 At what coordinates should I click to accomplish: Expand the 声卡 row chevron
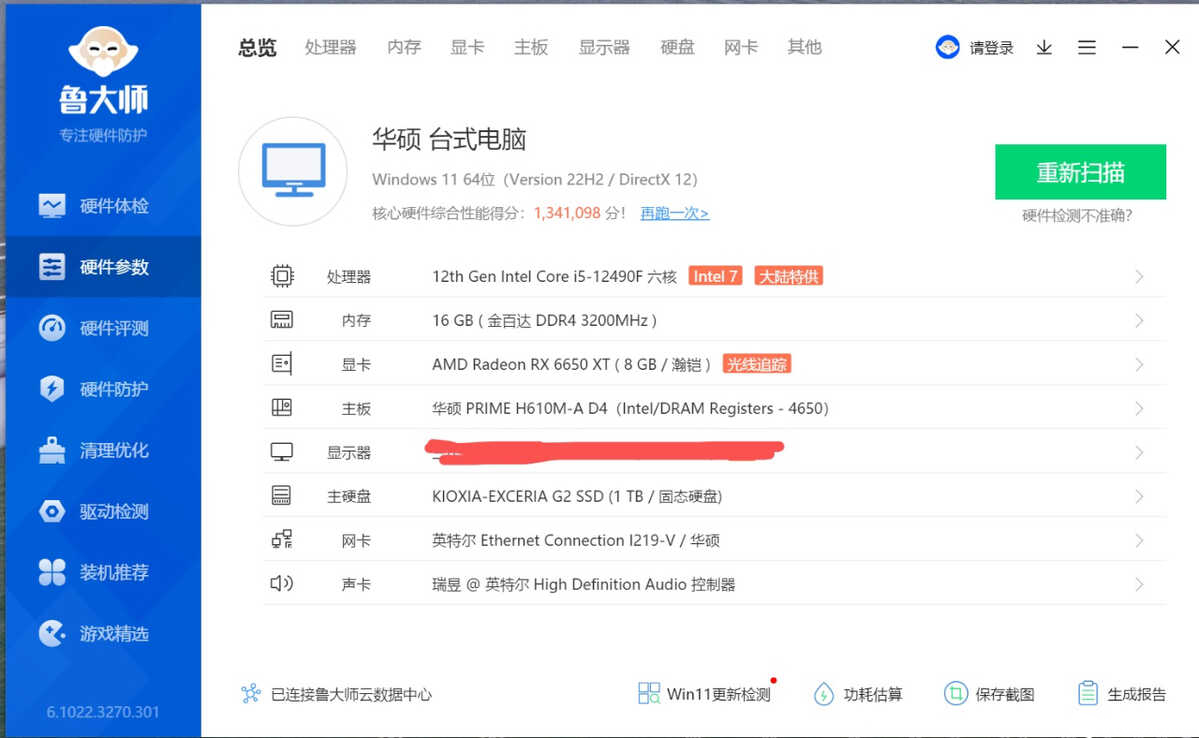tap(1139, 584)
